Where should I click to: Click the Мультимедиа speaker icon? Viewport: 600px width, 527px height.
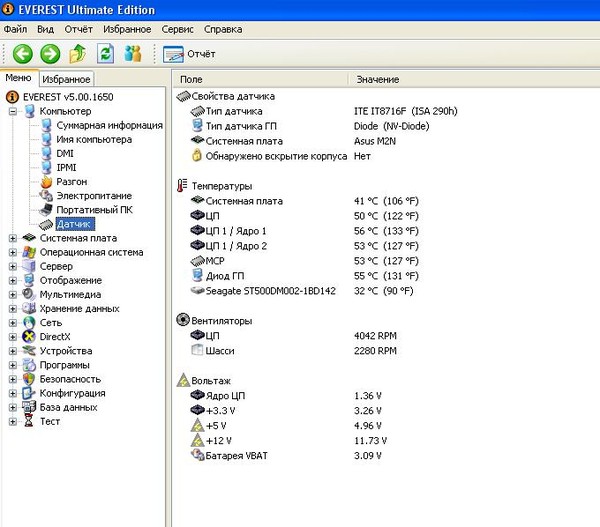(29, 294)
